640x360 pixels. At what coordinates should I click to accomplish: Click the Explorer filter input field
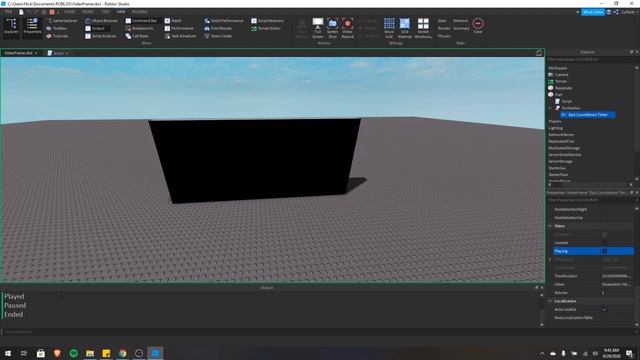(591, 60)
